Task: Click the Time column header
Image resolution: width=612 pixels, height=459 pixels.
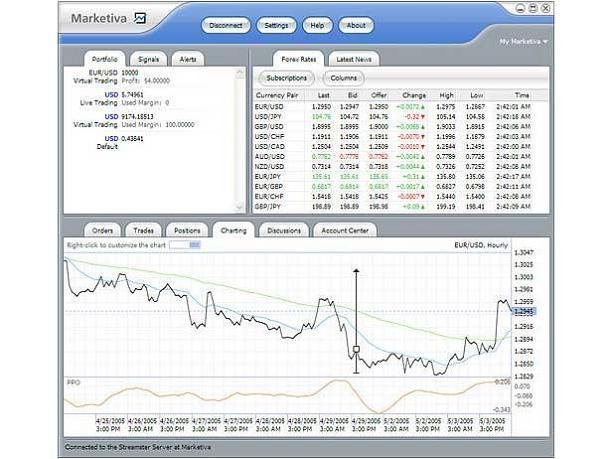Action: 521,95
